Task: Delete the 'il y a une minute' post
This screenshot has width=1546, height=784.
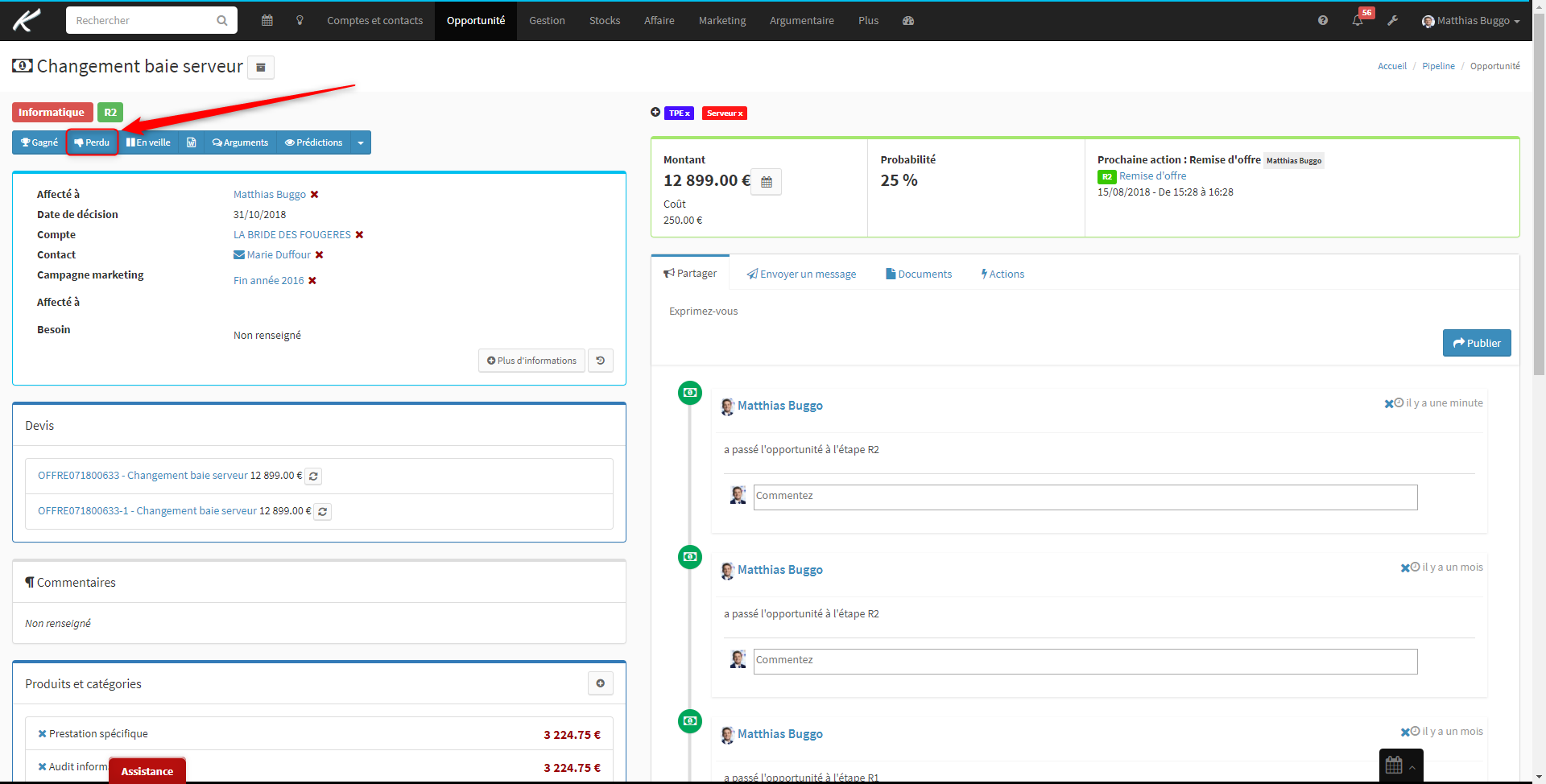Action: [x=1389, y=403]
